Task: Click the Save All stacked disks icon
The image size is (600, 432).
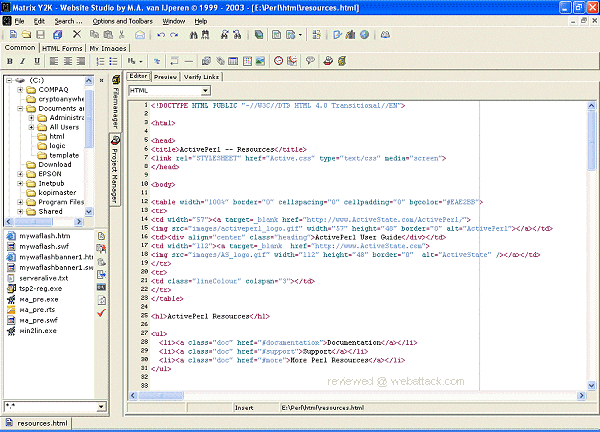Action: point(58,35)
